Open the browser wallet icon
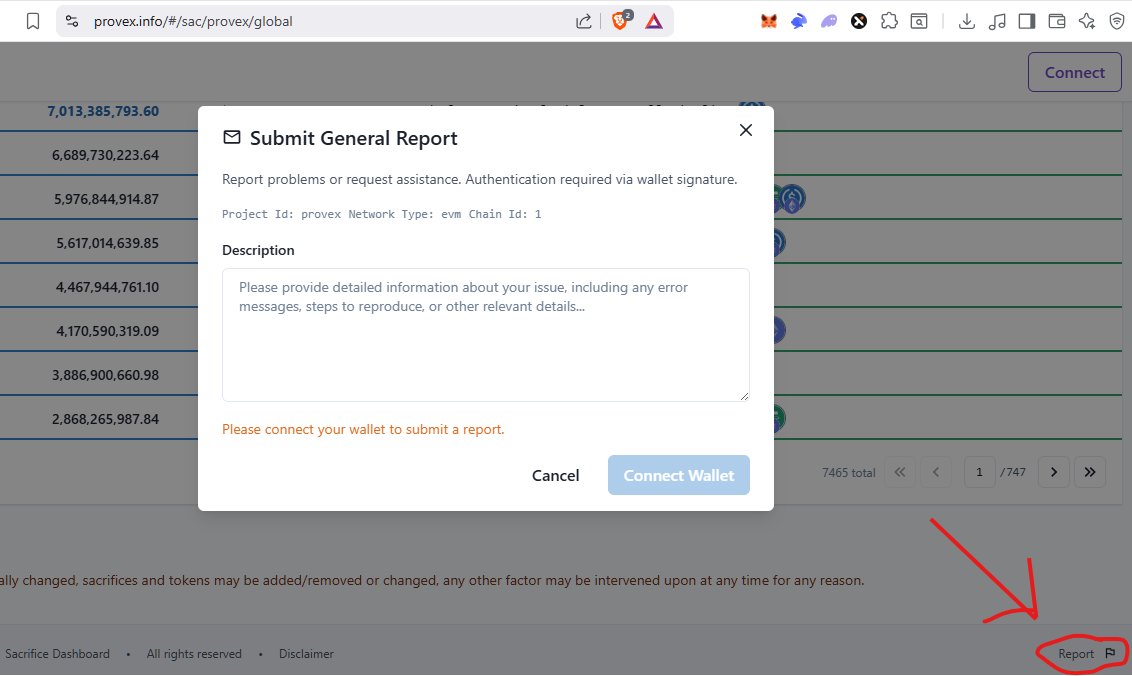1132x676 pixels. pyautogui.click(x=1057, y=20)
